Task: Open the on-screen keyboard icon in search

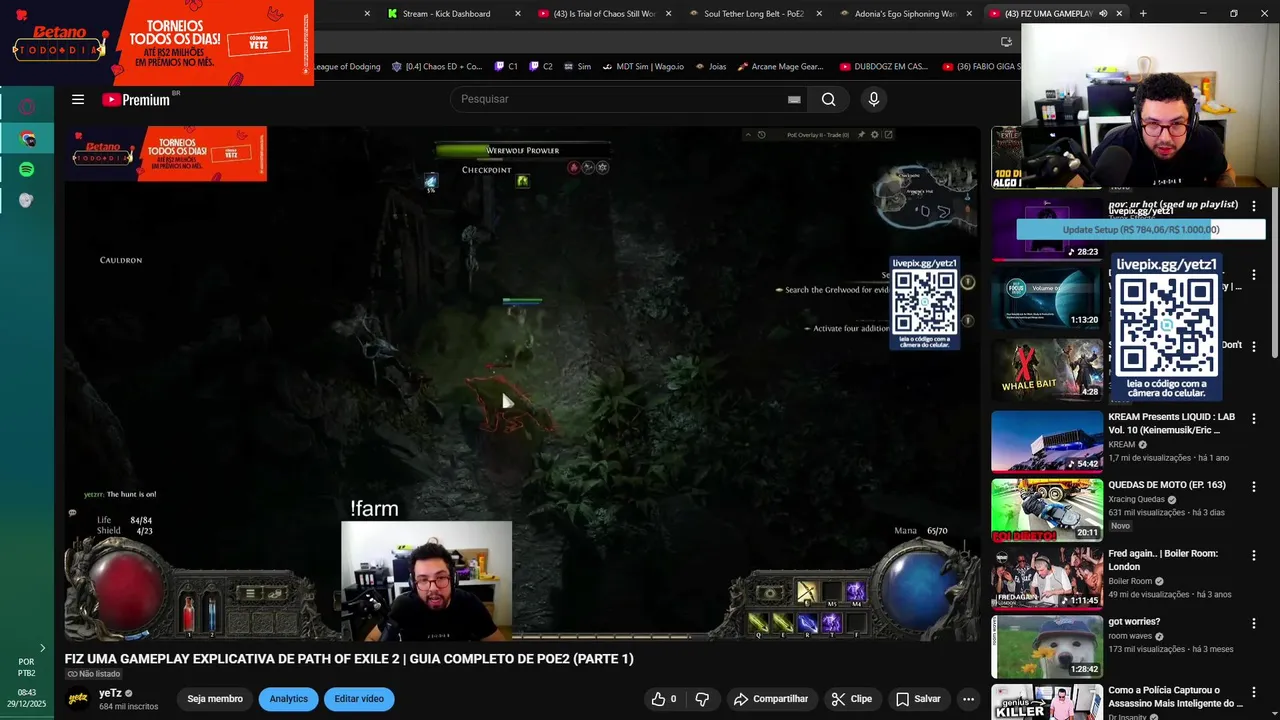Action: (x=794, y=99)
